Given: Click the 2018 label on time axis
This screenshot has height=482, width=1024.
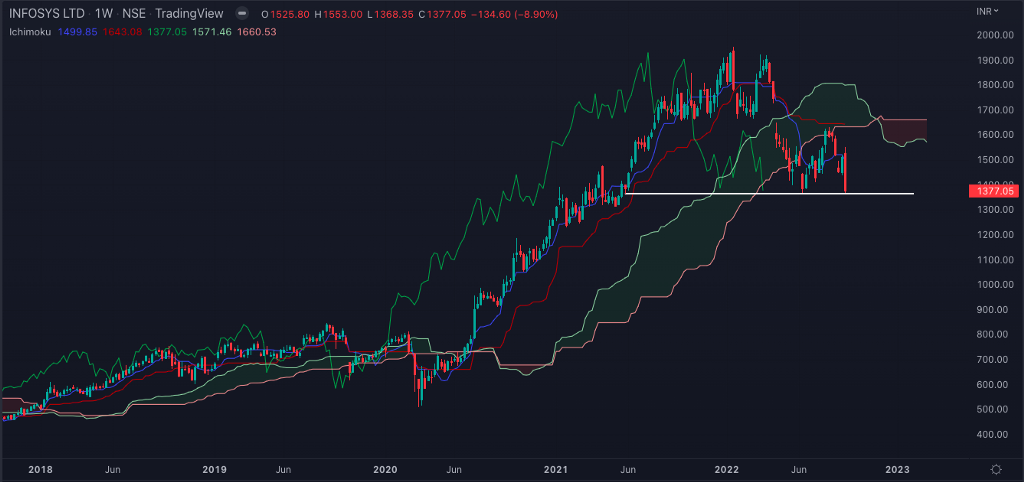Looking at the screenshot, I should pyautogui.click(x=41, y=470).
